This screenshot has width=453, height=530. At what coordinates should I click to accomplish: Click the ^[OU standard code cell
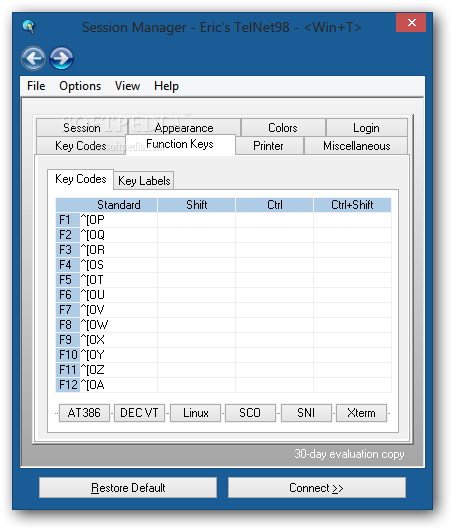[119, 295]
